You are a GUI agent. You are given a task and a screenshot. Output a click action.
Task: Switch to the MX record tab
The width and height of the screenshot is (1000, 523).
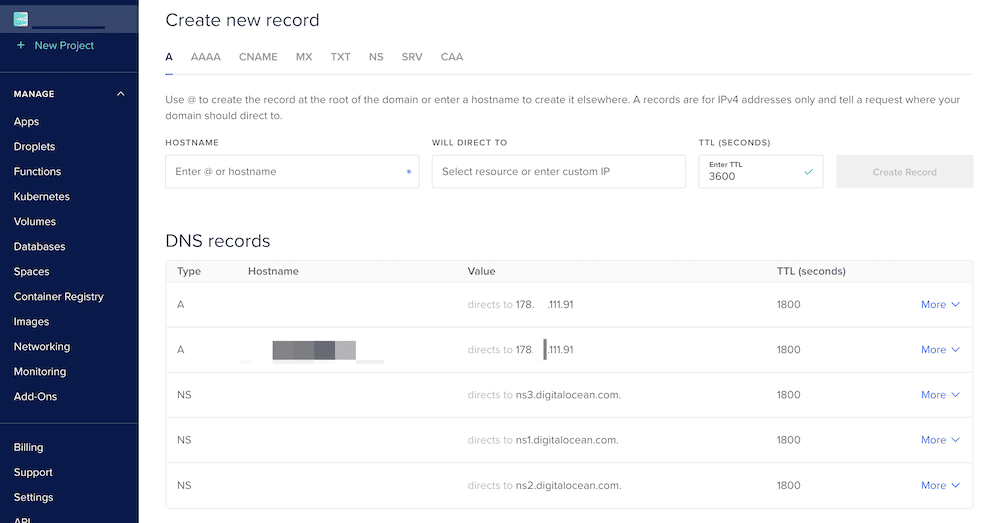(304, 57)
